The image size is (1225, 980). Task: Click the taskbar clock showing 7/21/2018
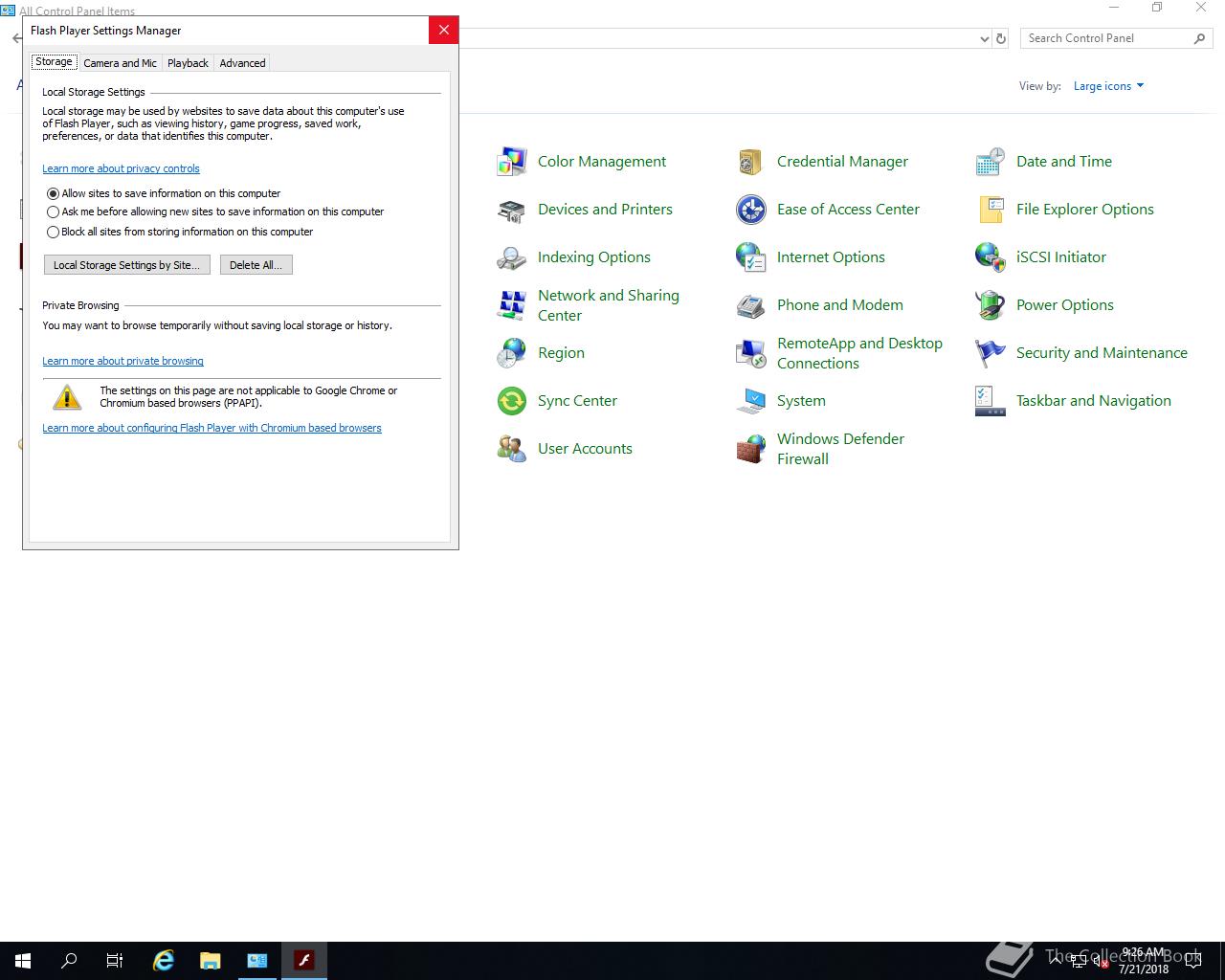(1143, 961)
